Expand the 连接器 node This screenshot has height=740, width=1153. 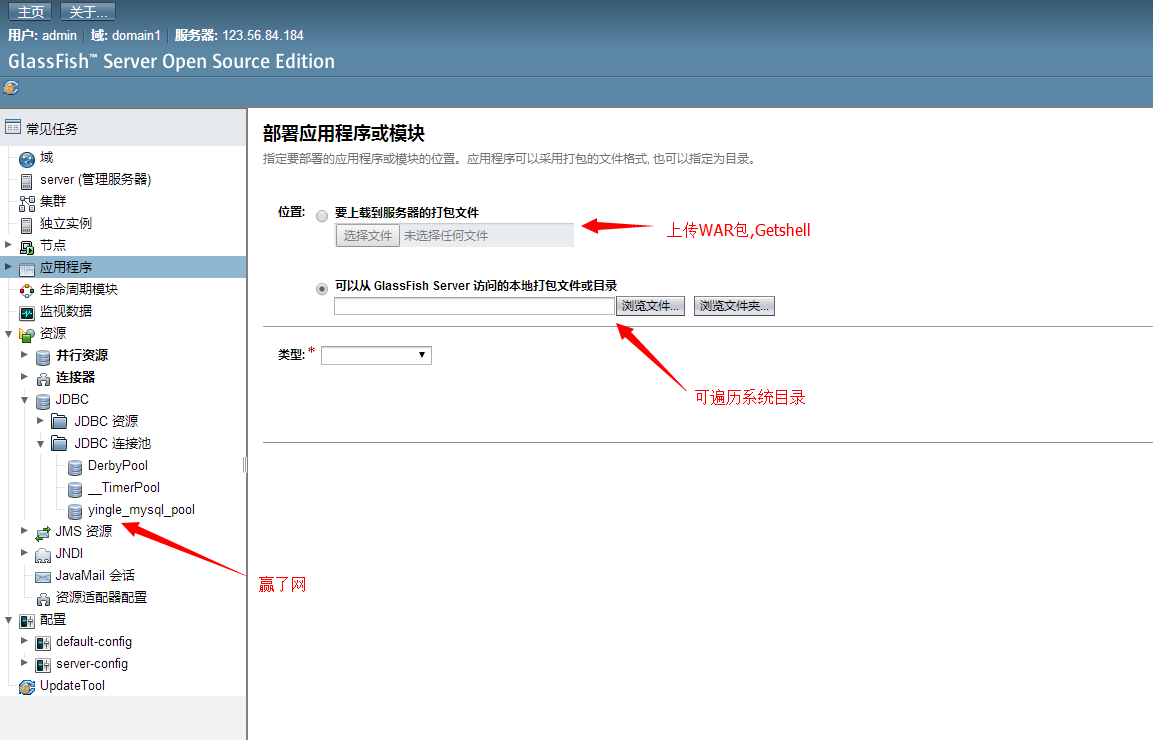(x=24, y=377)
